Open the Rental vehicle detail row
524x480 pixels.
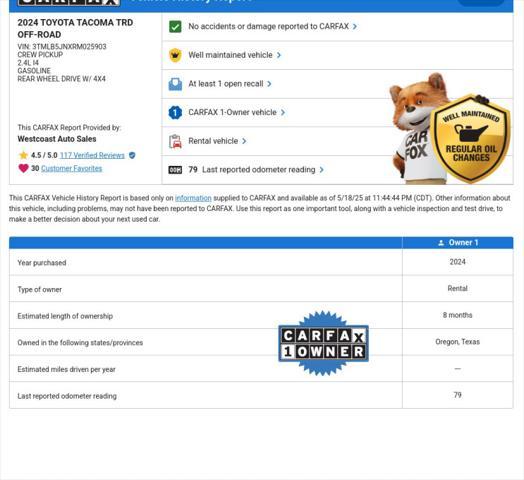(338, 141)
